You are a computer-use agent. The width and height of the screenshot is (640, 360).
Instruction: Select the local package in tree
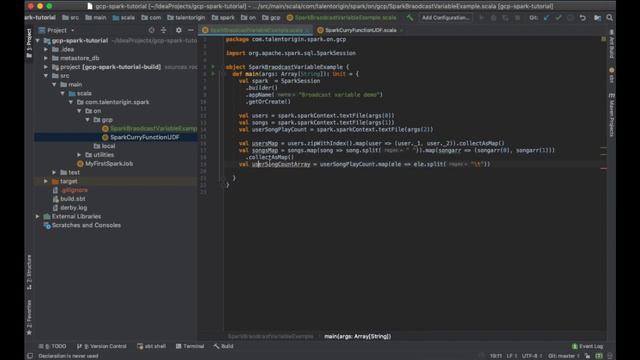(104, 146)
